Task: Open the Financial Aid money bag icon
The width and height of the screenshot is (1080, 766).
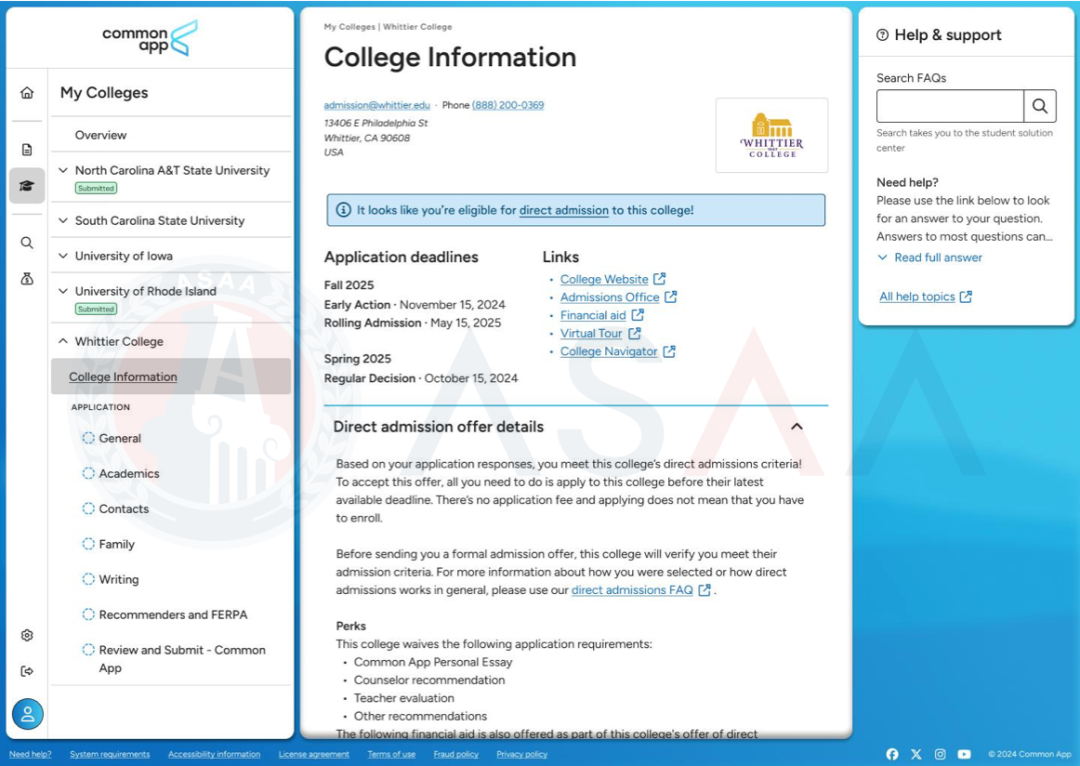Action: tap(27, 278)
